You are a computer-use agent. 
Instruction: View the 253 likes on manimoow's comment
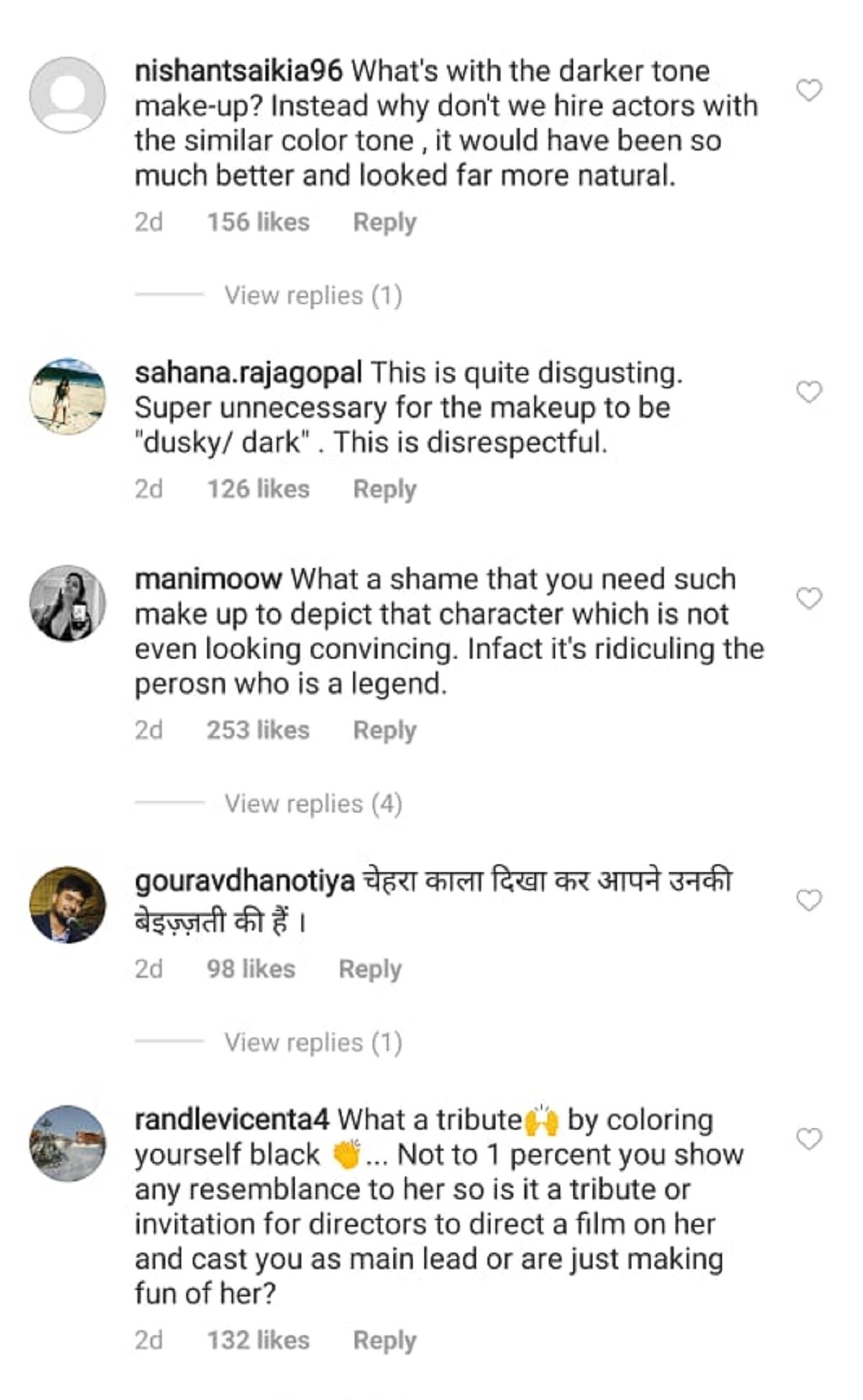(258, 730)
